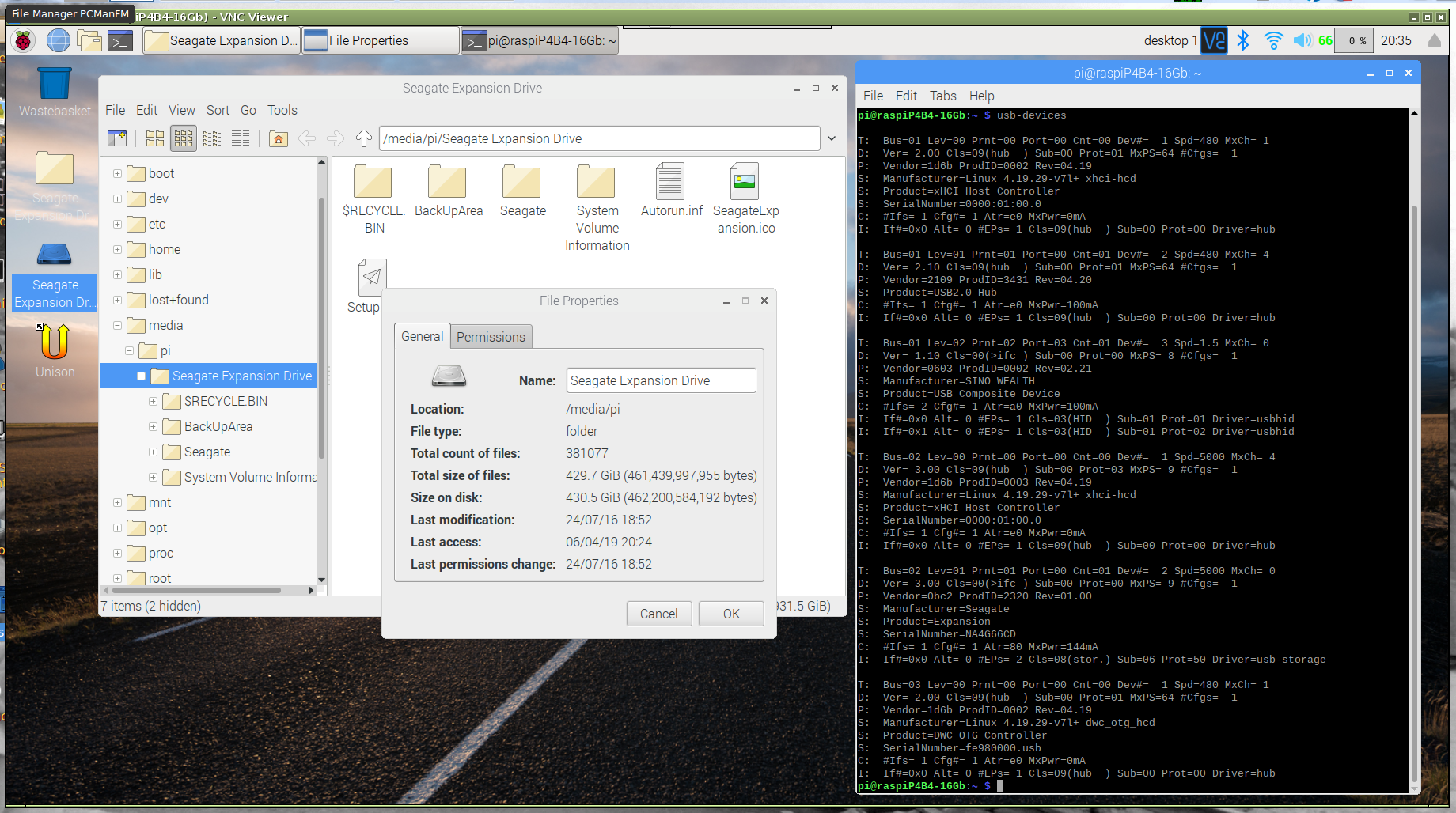Go to home folder via toolbar
The image size is (1456, 813).
(279, 138)
